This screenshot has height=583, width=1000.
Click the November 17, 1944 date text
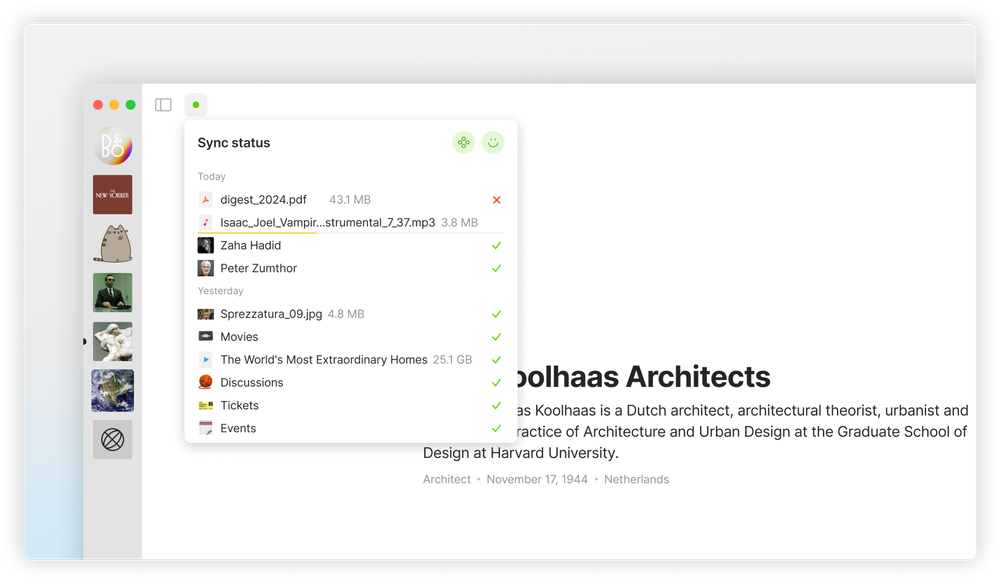click(537, 480)
